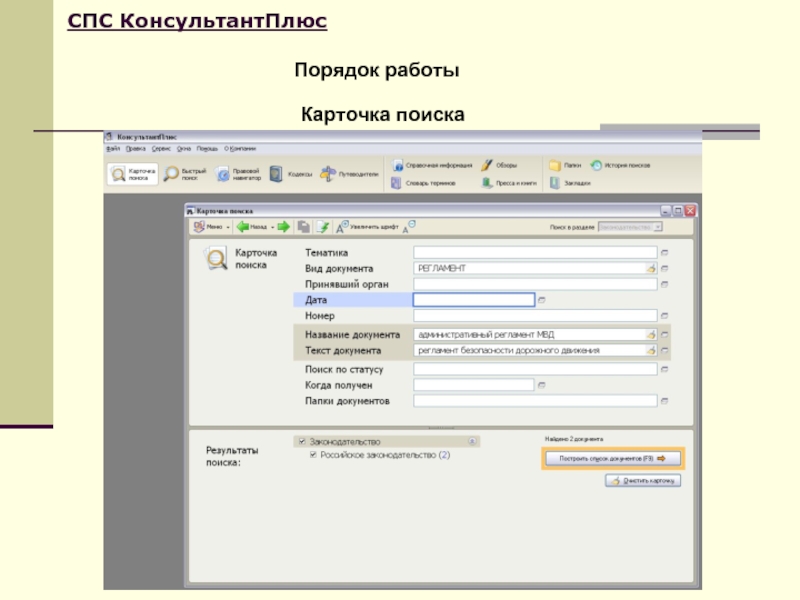Click Построить список документов button
This screenshot has width=800, height=600.
pos(614,458)
